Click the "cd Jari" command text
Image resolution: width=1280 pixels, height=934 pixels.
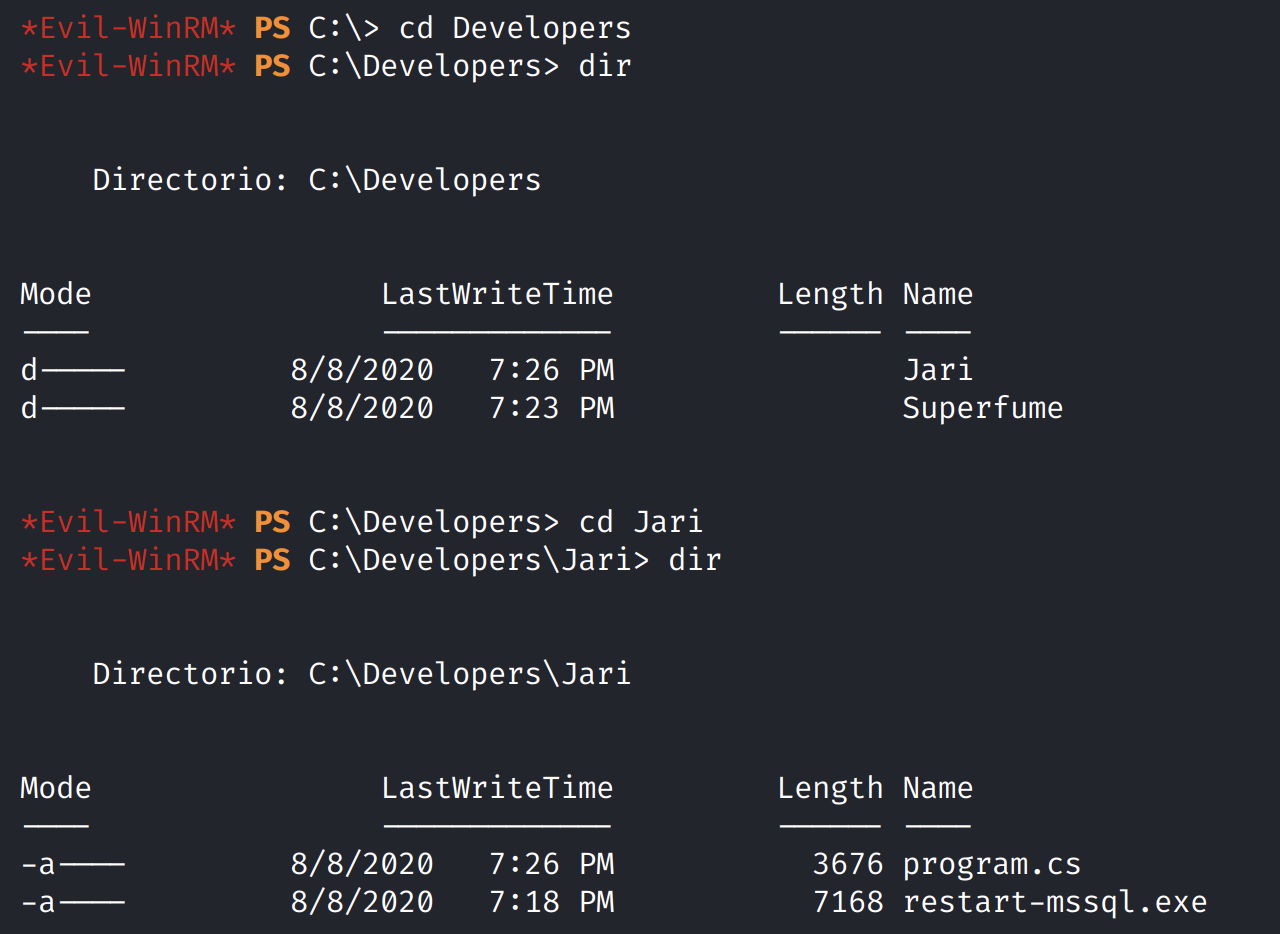(640, 522)
